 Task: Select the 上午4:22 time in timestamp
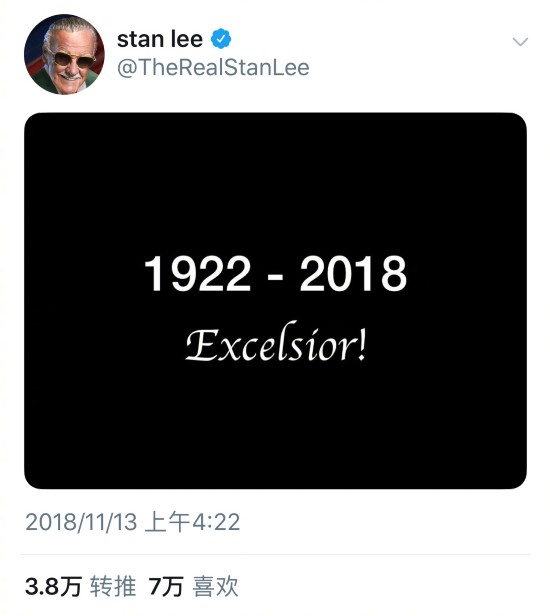click(x=192, y=522)
